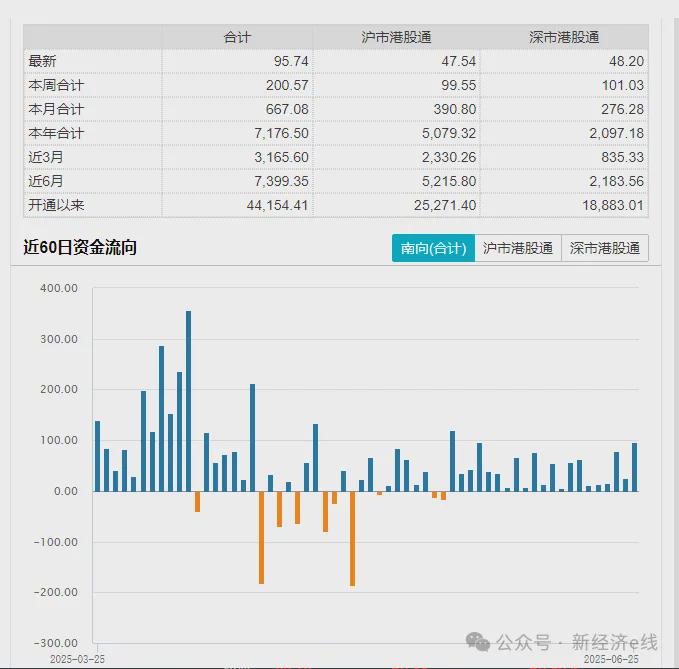This screenshot has width=679, height=669.
Task: Click the 2025-06-25 x-axis date label
Action: pyautogui.click(x=611, y=659)
